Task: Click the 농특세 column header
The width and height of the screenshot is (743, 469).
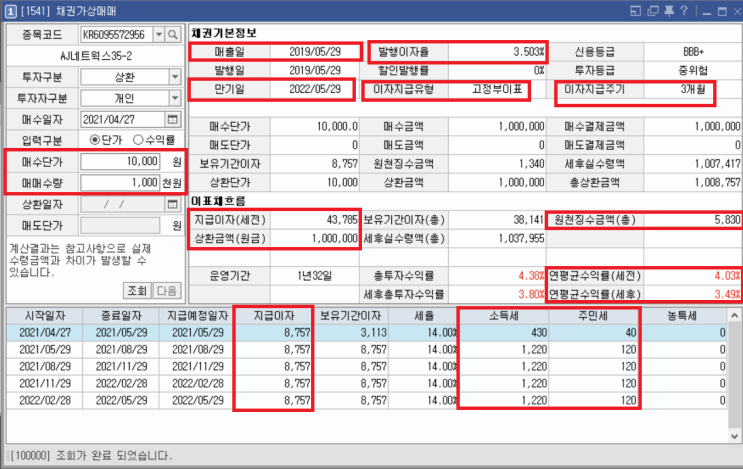Action: pyautogui.click(x=682, y=316)
